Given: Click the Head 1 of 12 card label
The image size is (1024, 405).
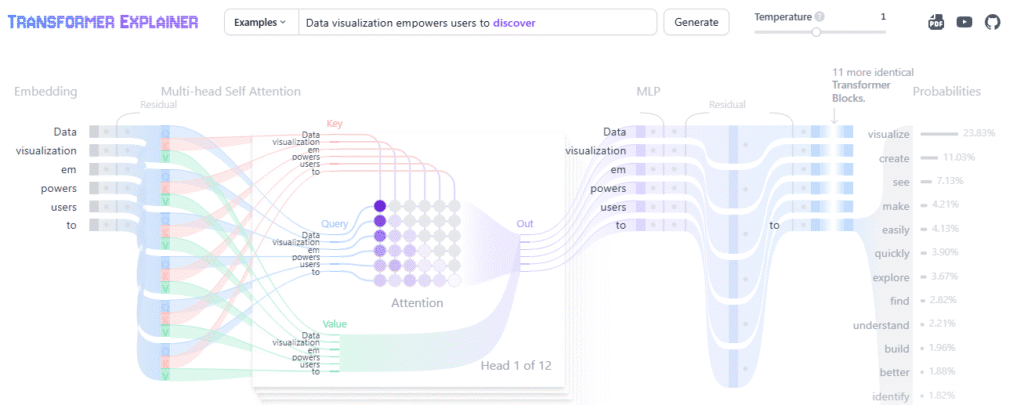Looking at the screenshot, I should tap(516, 366).
